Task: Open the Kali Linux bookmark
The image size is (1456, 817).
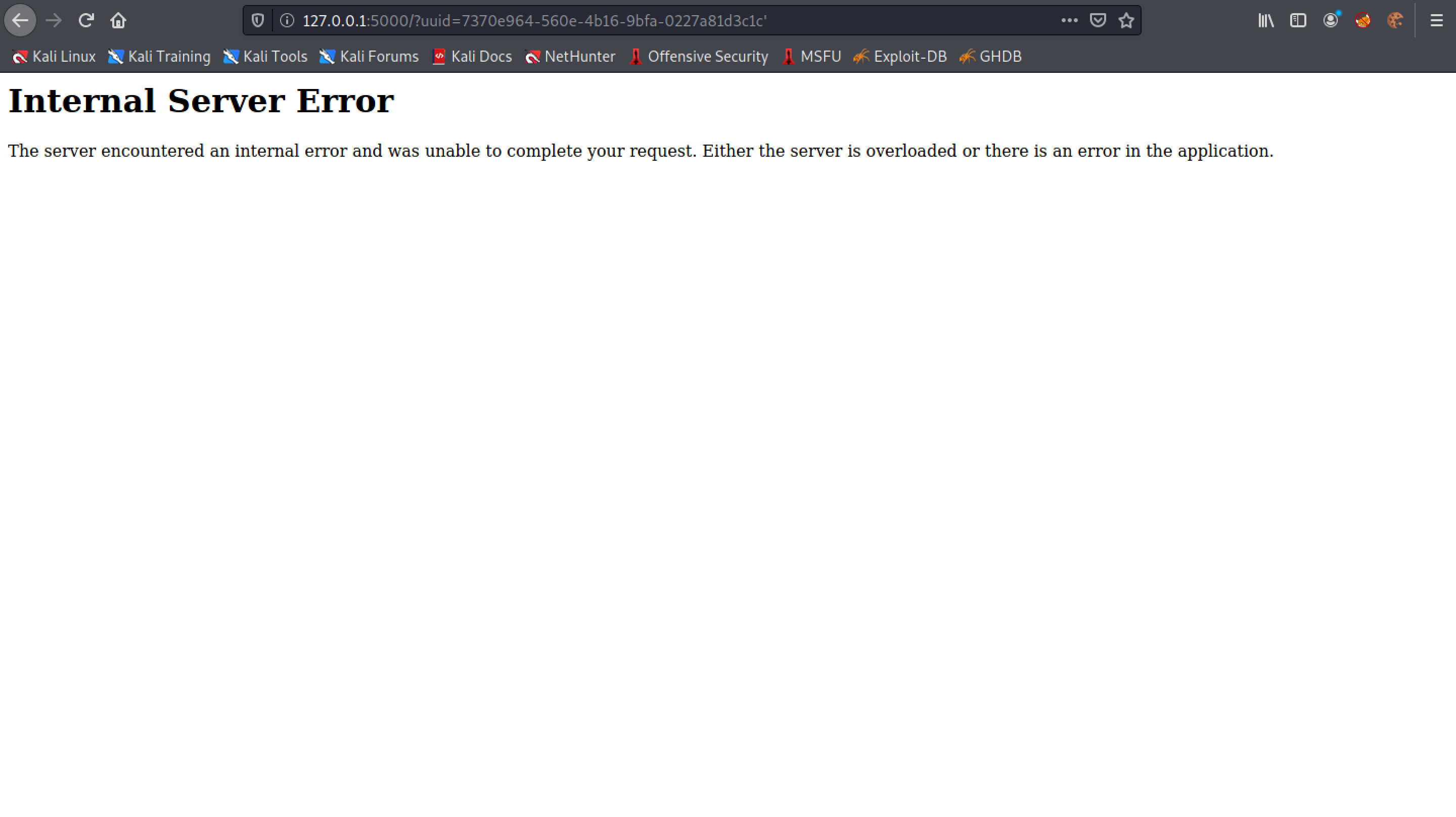Action: point(54,57)
